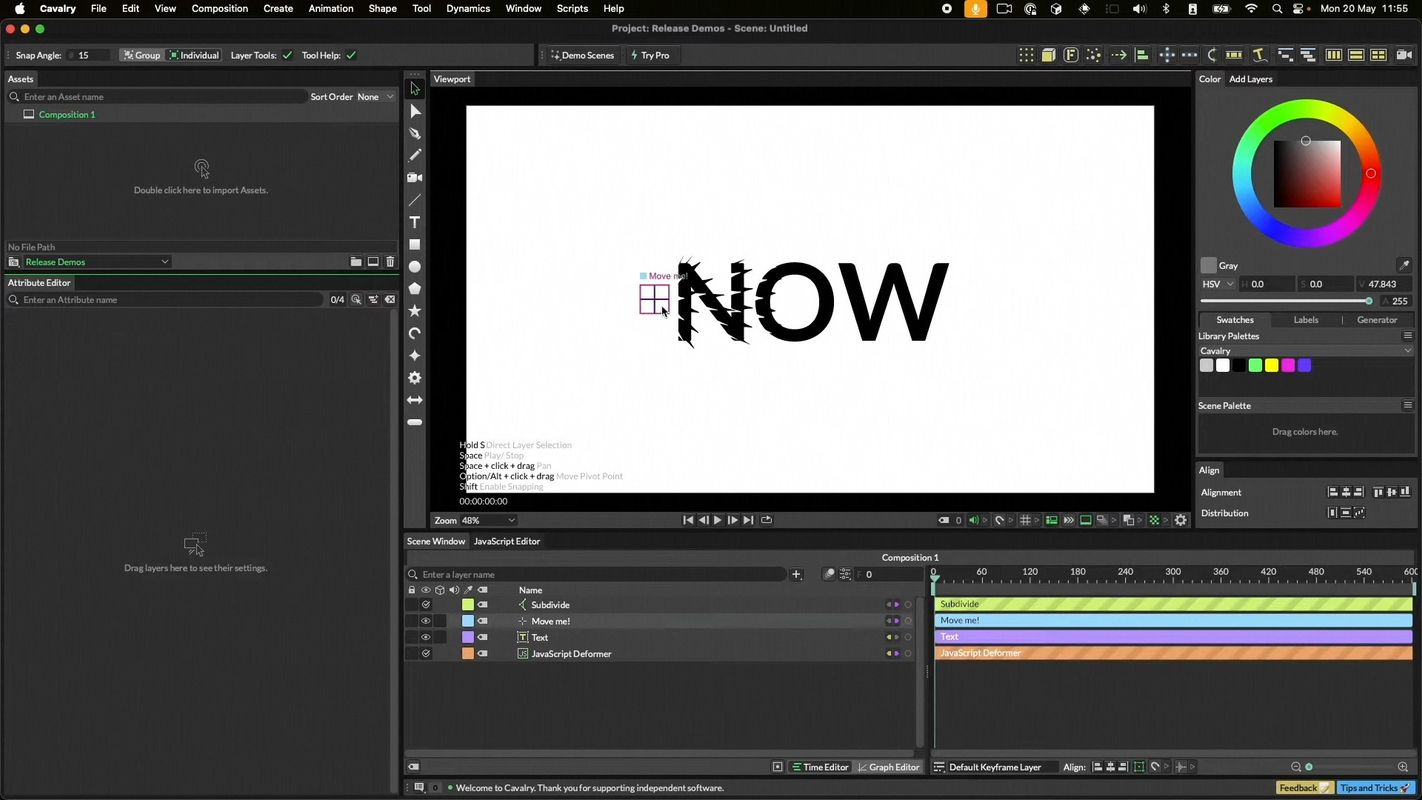
Task: Open the Animation menu
Action: tap(331, 8)
